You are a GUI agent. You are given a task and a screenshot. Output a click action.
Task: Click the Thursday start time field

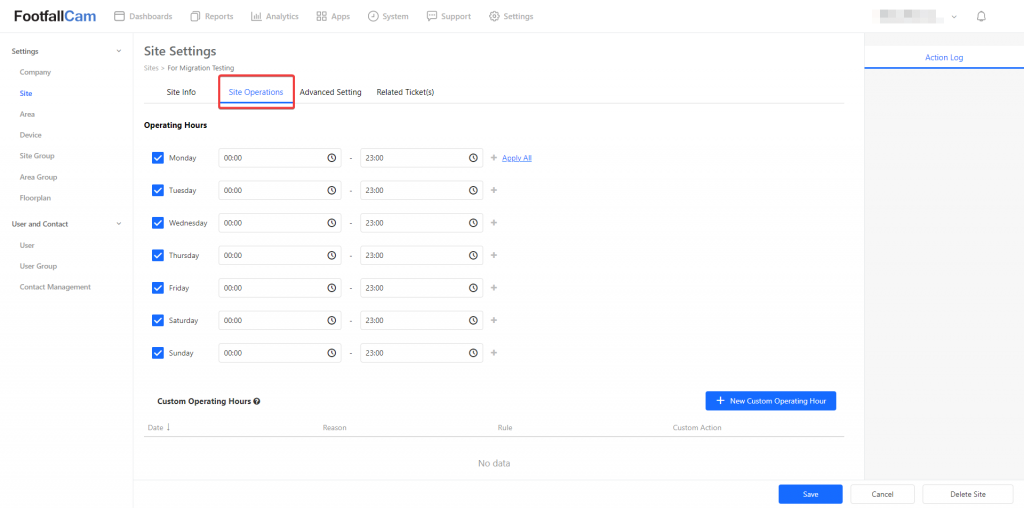tap(272, 255)
